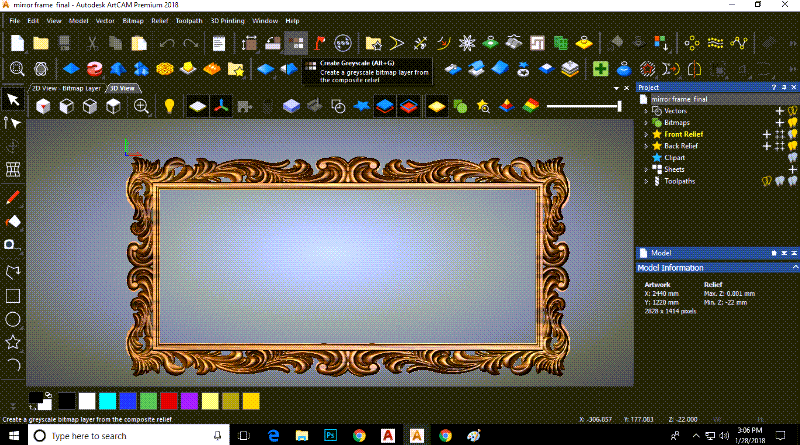The width and height of the screenshot is (800, 445).
Task: Switch to 2D View Bitmap Layer tab
Action: point(65,88)
